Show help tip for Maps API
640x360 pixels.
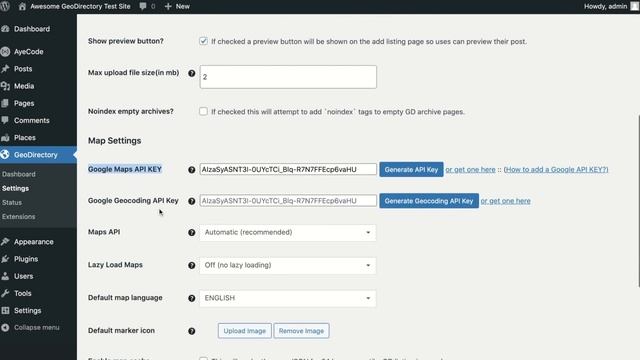click(191, 232)
